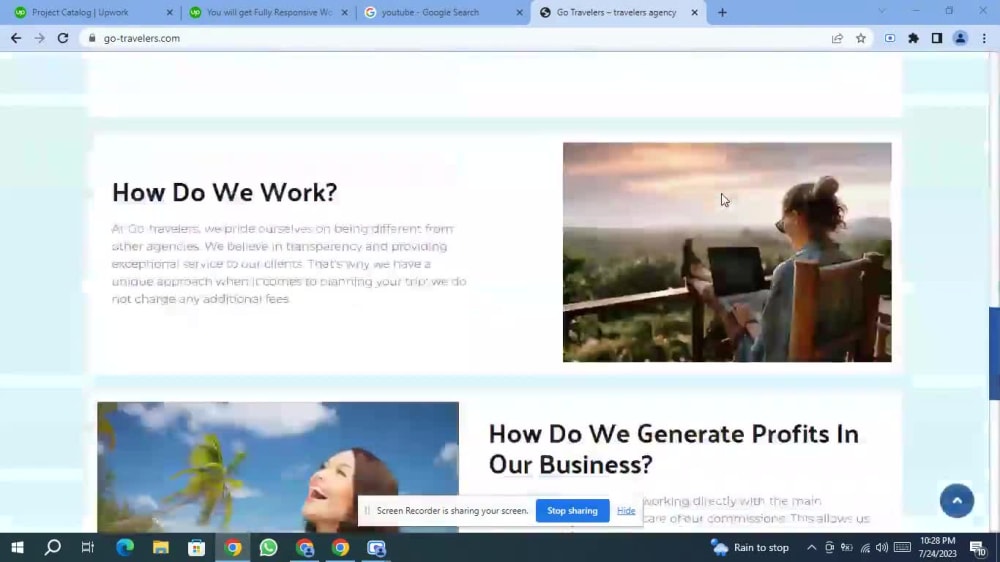The image size is (1000, 562).
Task: Click the Meet Now tray icon
Action: (x=829, y=547)
